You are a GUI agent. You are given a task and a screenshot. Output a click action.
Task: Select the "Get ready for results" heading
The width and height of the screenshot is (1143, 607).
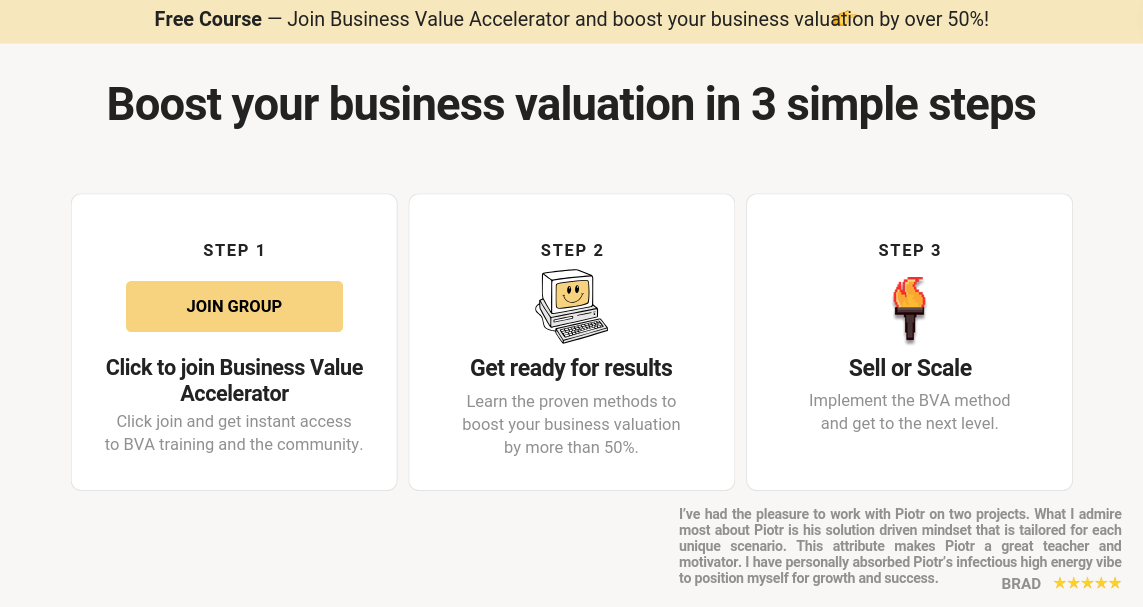point(571,368)
